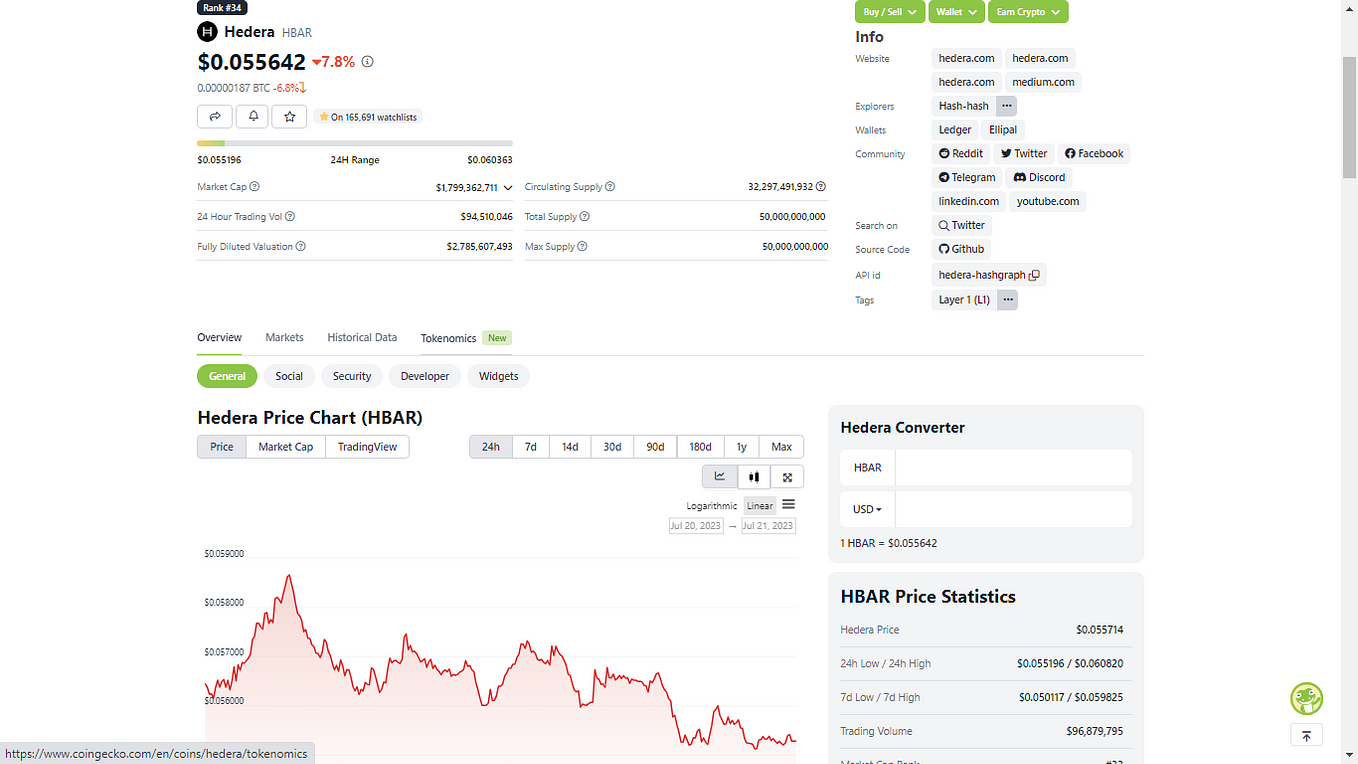The image size is (1358, 764).
Task: Set chart range to 24h
Action: point(491,447)
